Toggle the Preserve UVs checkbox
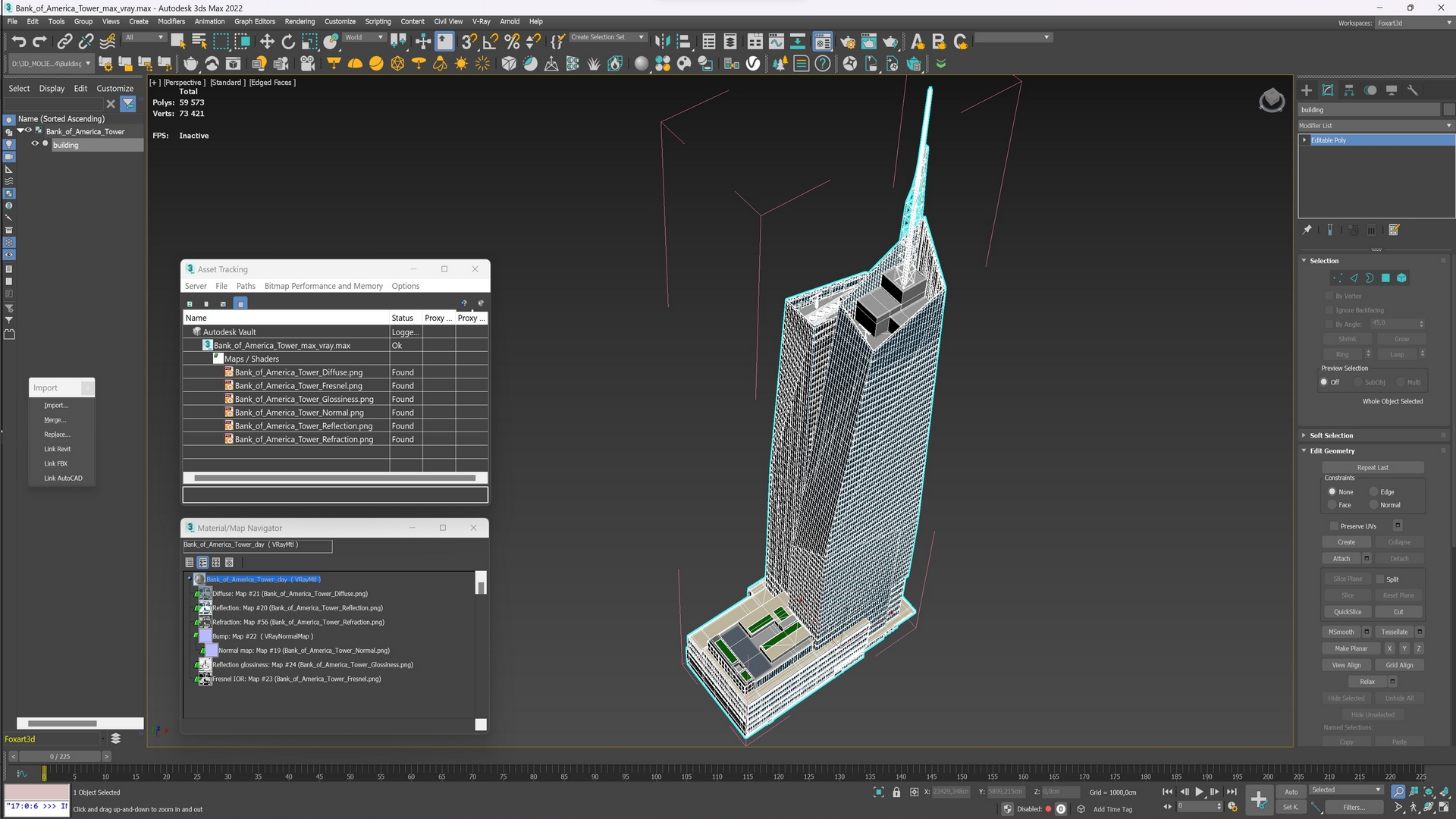This screenshot has height=819, width=1456. [1334, 526]
